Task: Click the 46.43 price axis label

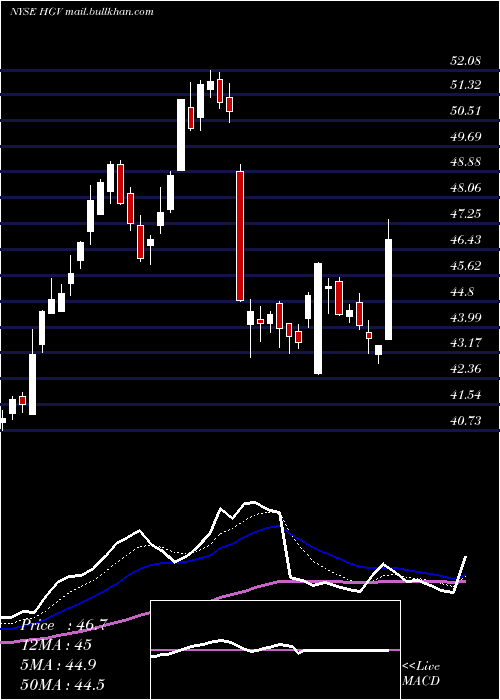Action: pos(466,240)
